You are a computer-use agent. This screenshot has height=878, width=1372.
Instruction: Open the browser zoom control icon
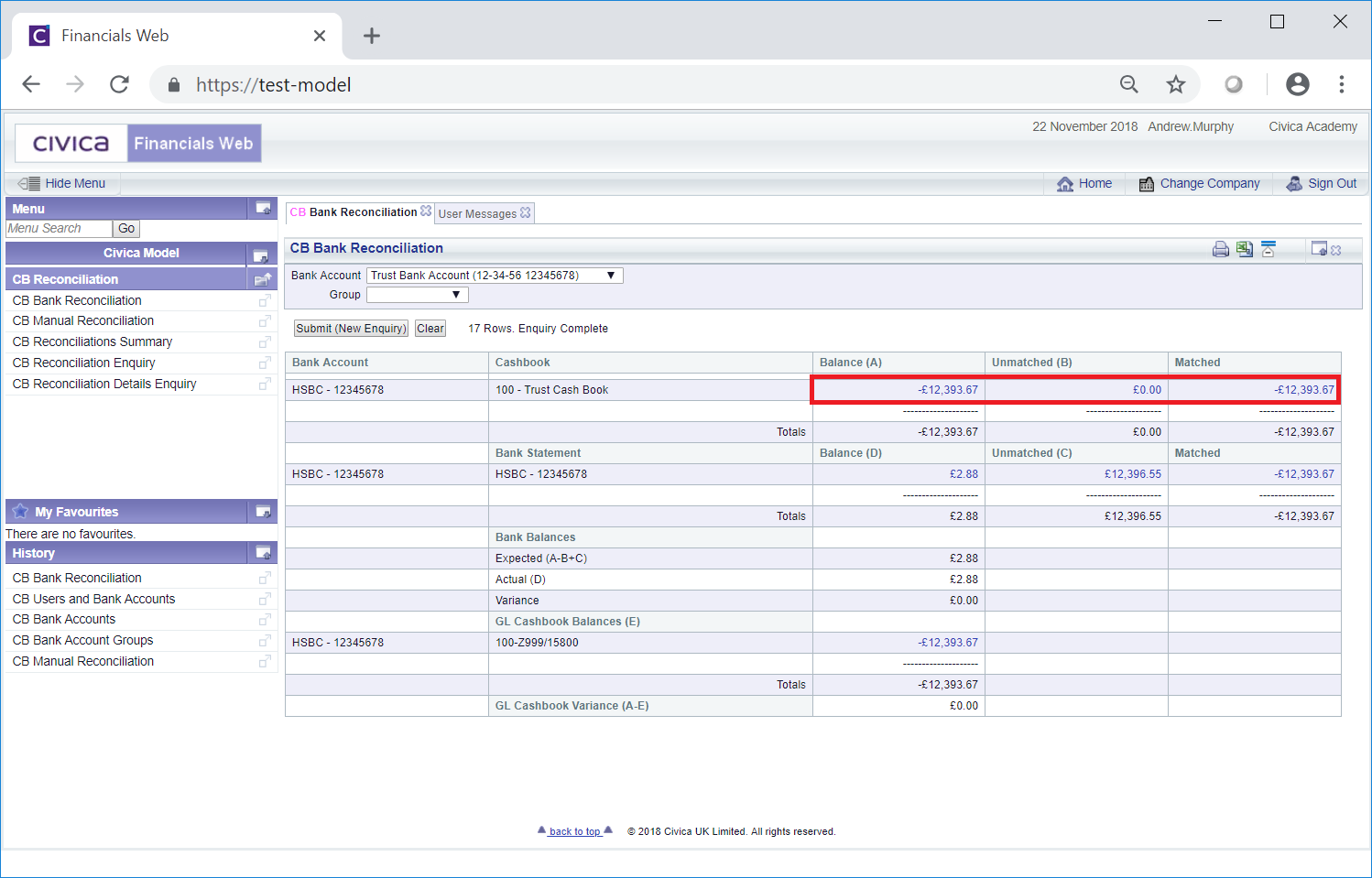1129,84
